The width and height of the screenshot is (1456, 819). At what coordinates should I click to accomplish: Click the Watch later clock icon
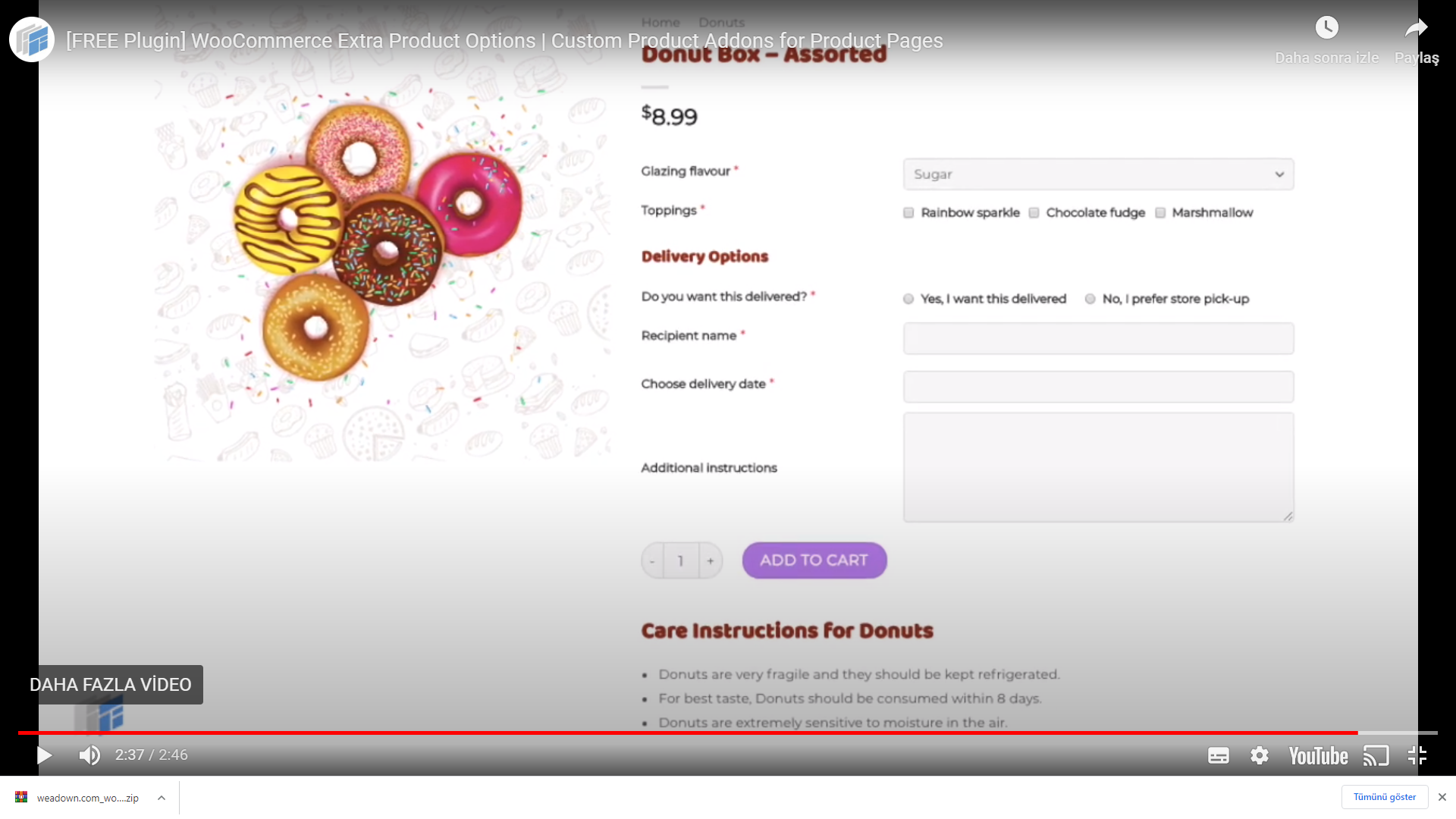[x=1326, y=28]
